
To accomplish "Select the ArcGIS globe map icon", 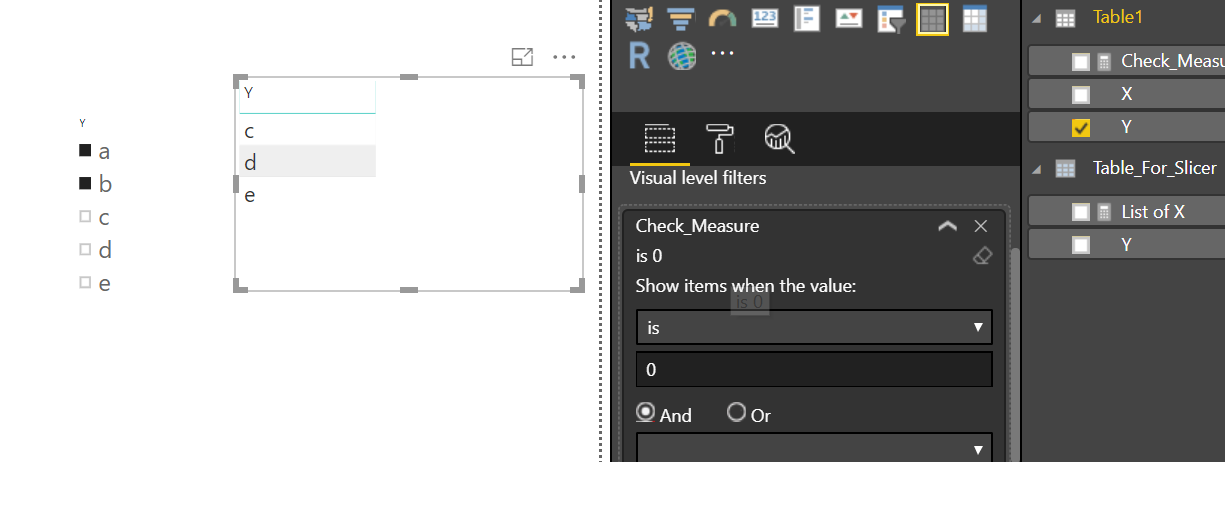I will click(682, 56).
